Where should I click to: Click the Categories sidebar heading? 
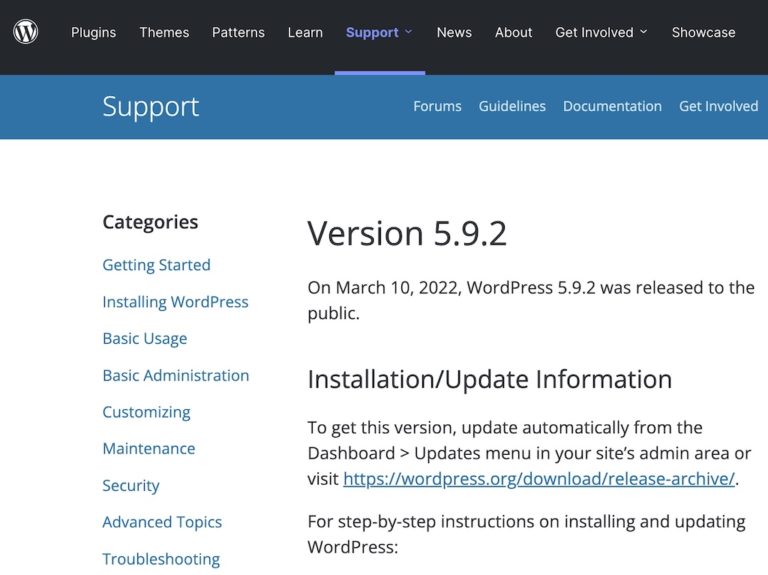point(150,222)
